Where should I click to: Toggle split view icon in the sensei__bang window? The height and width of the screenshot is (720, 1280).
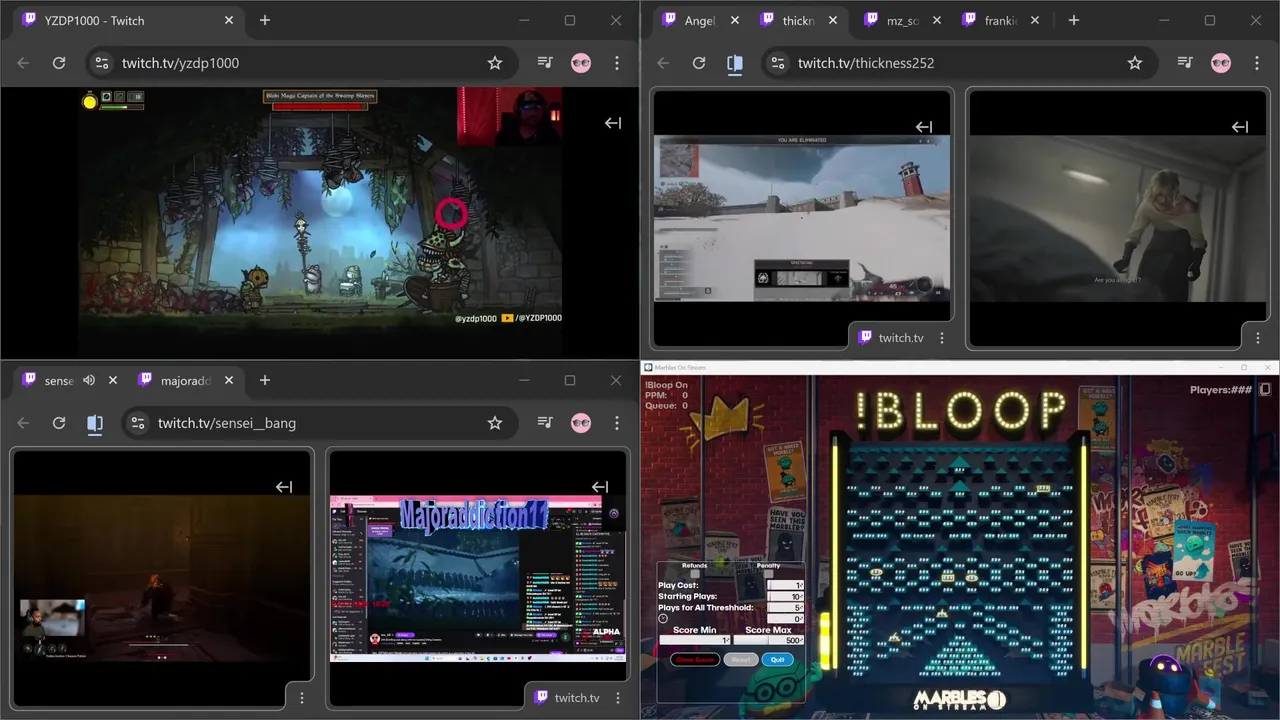pyautogui.click(x=95, y=423)
